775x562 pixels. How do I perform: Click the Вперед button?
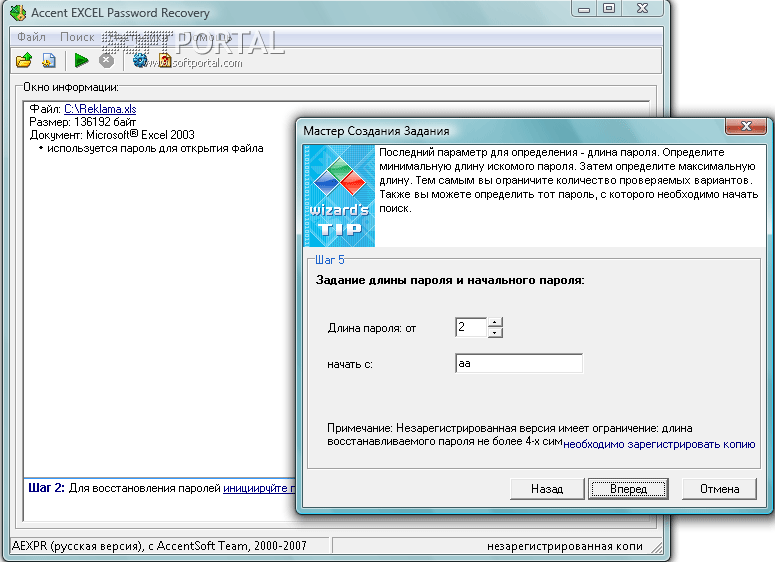[x=628, y=489]
